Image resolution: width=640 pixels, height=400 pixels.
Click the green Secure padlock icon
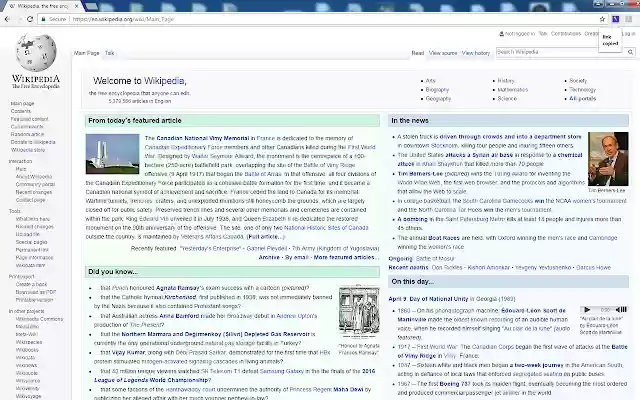43,19
